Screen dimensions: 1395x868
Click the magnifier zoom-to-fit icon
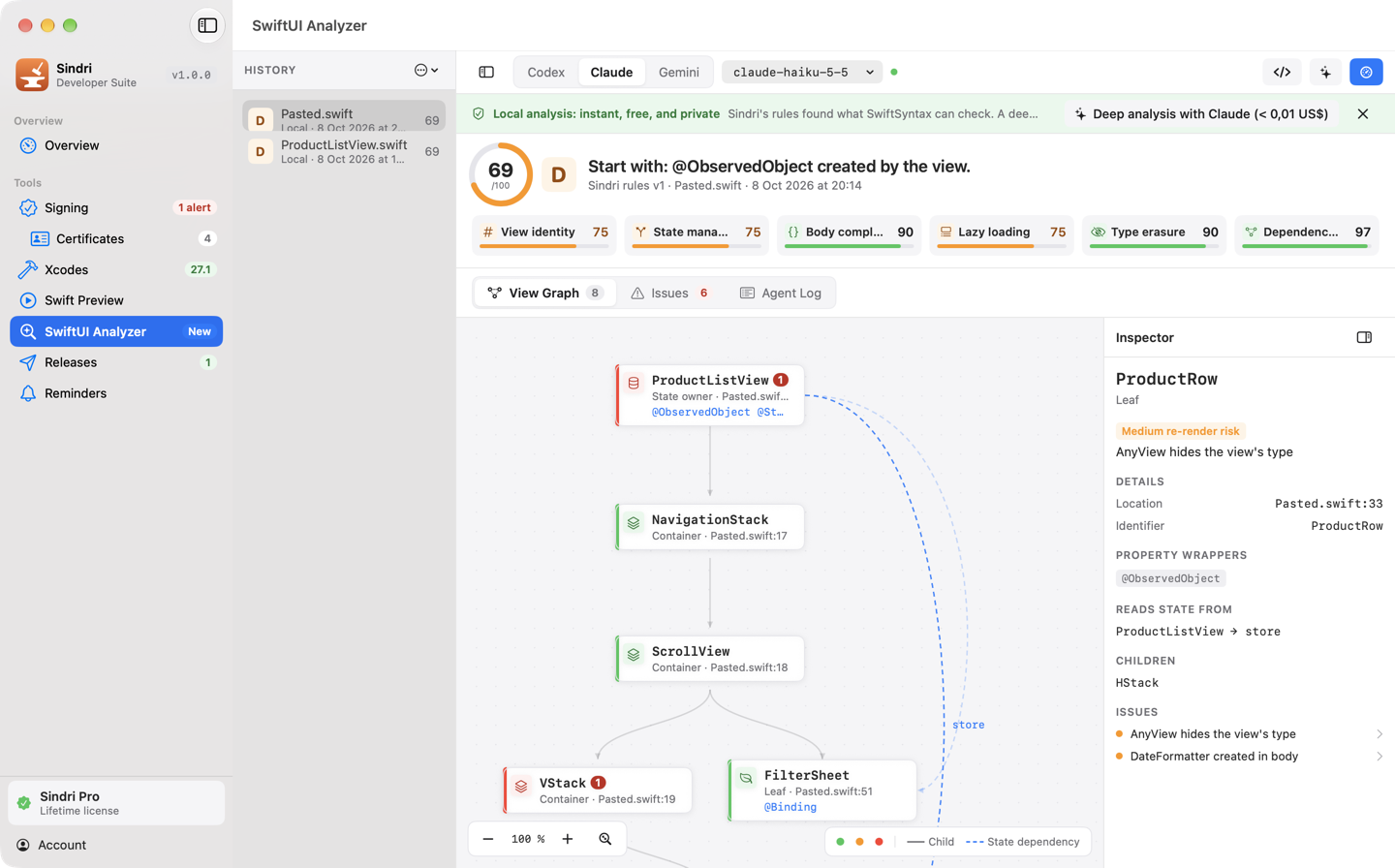point(605,839)
